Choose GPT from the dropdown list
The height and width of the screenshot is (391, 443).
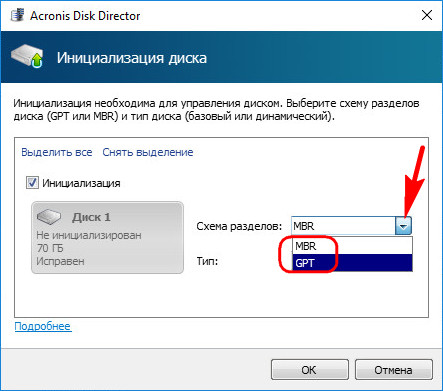352,263
